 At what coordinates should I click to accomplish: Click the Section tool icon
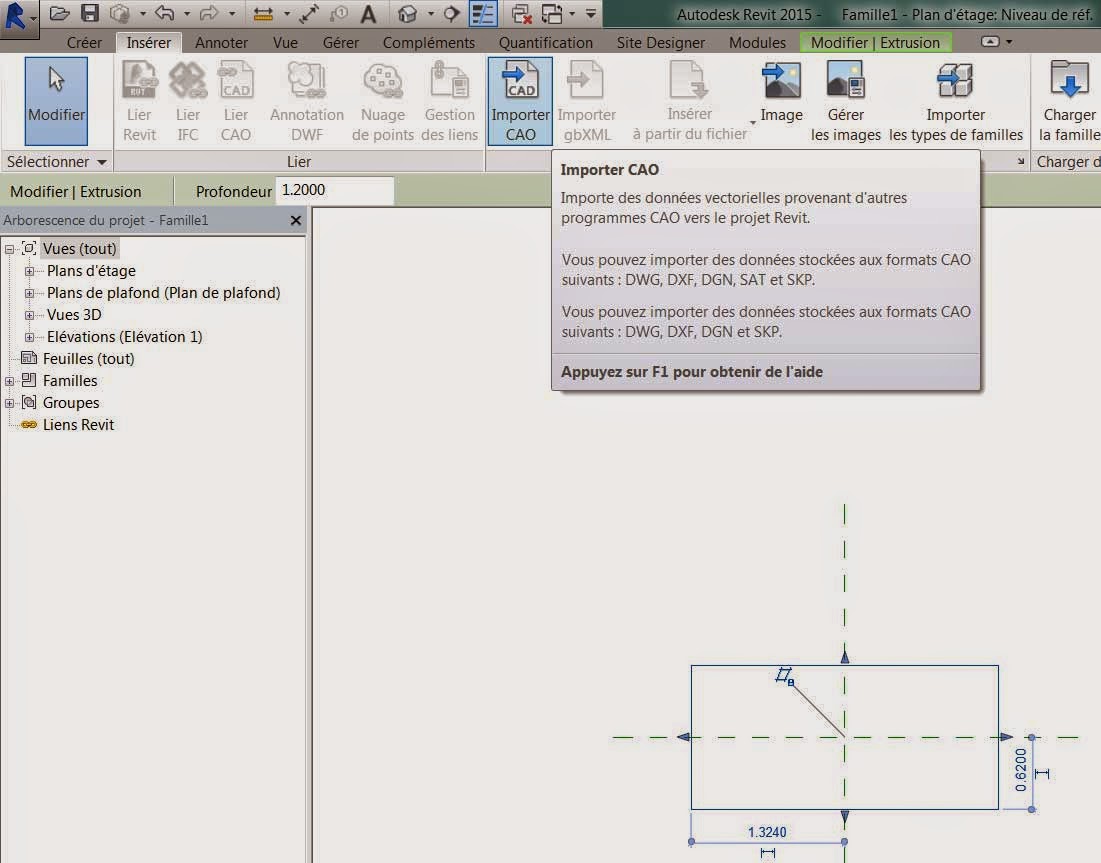tap(451, 13)
